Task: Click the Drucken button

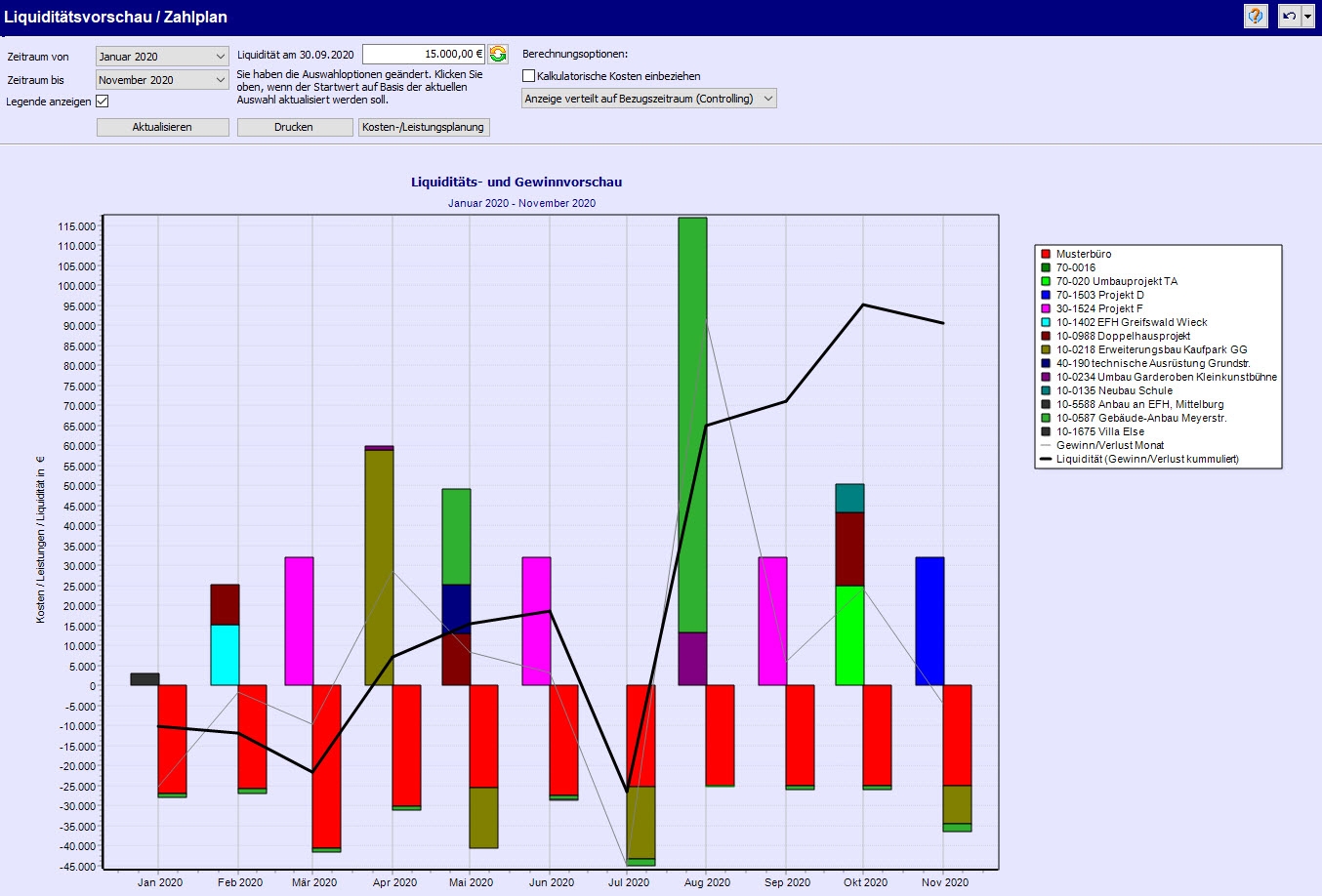Action: 294,127
